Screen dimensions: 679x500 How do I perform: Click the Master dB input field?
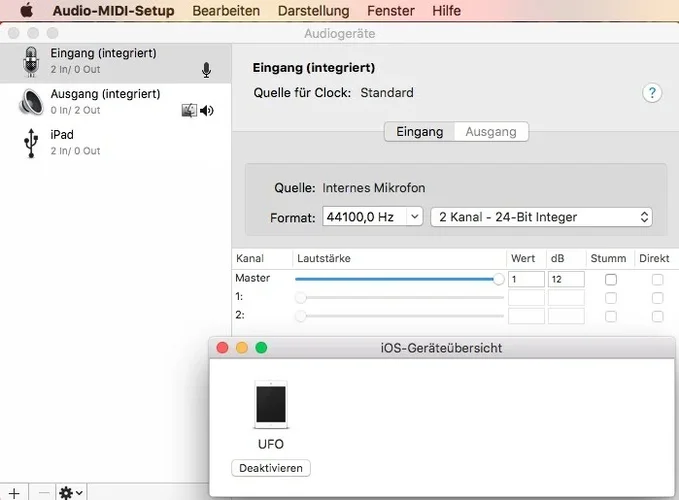[x=566, y=279]
